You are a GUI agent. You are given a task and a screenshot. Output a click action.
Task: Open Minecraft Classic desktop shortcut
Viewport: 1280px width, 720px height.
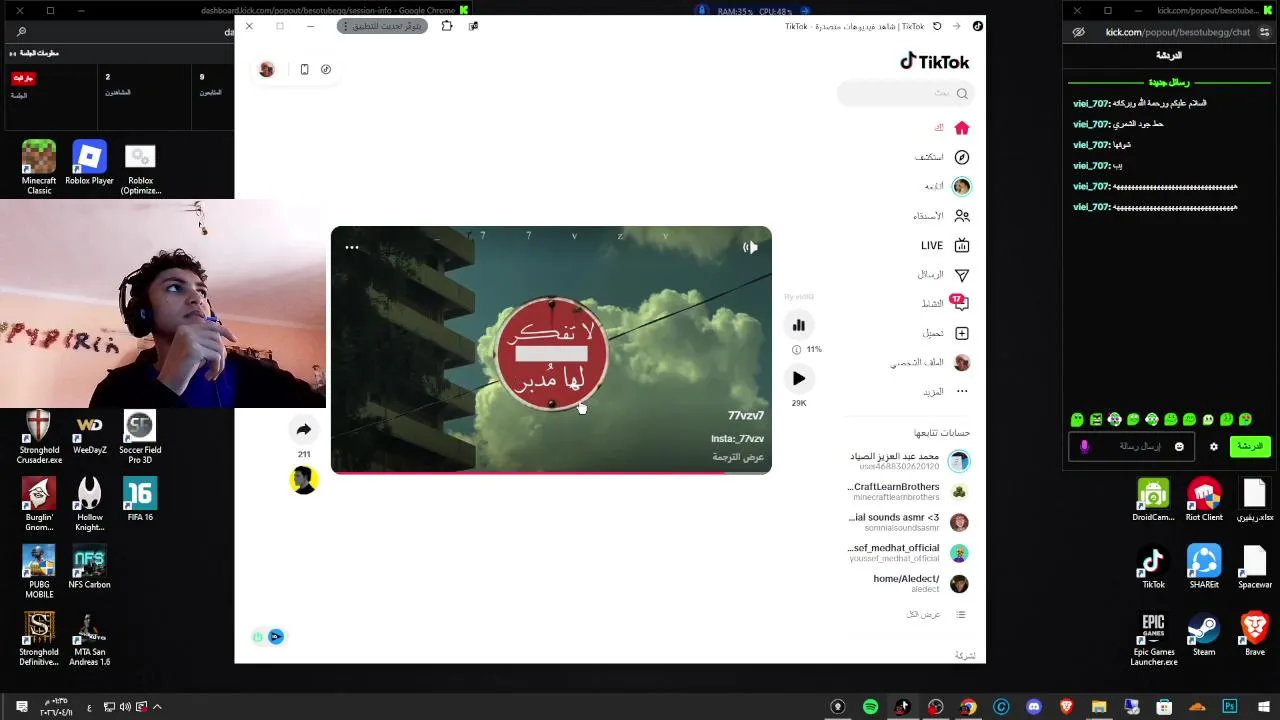pos(39,167)
